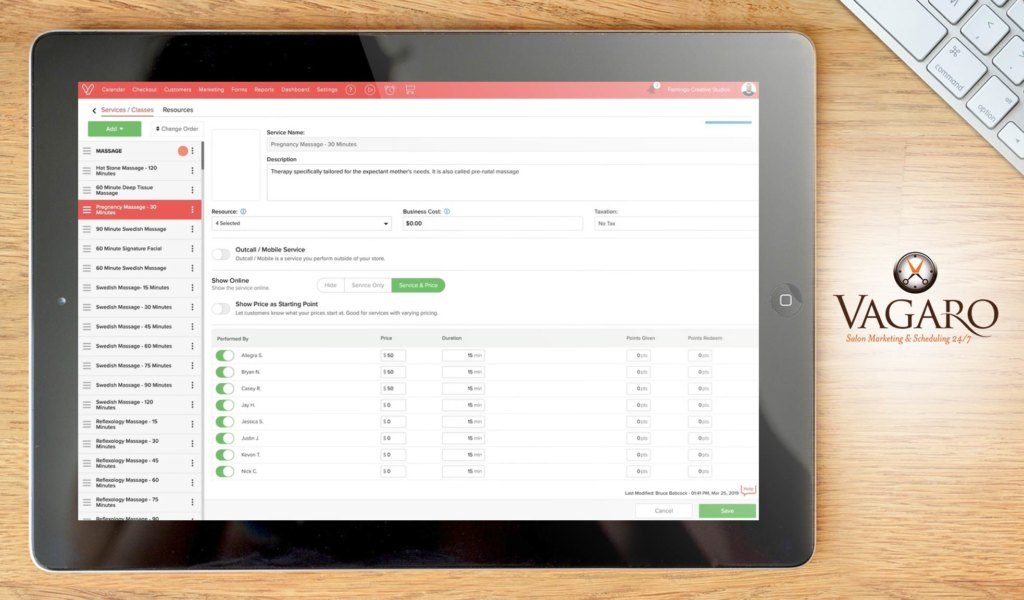This screenshot has height=600, width=1024.
Task: Select the Service & Price display option
Action: tap(418, 284)
